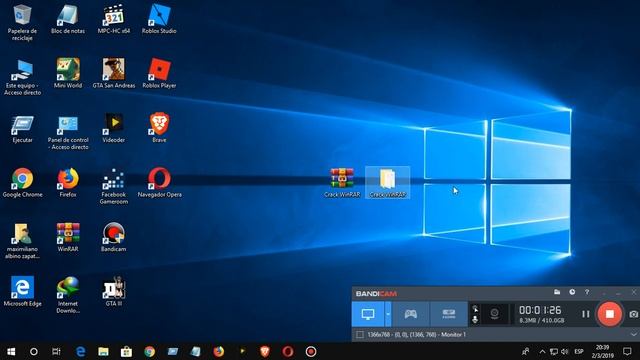
Task: Launch Brave from the taskbar
Action: [x=265, y=351]
